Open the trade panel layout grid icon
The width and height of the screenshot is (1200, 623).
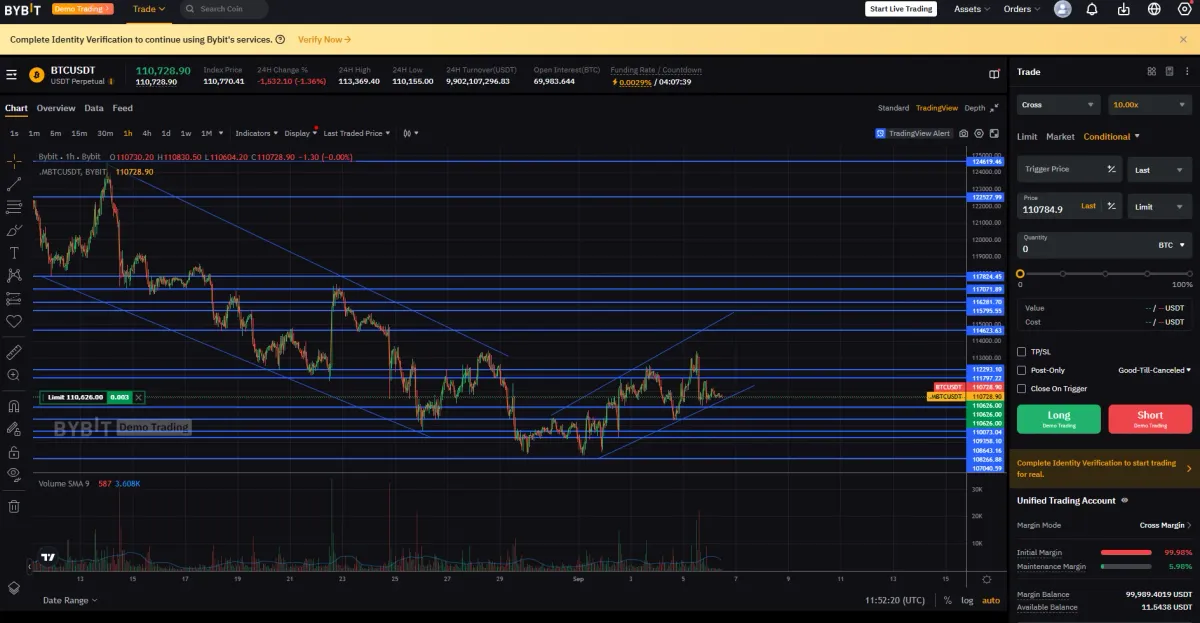[1151, 72]
